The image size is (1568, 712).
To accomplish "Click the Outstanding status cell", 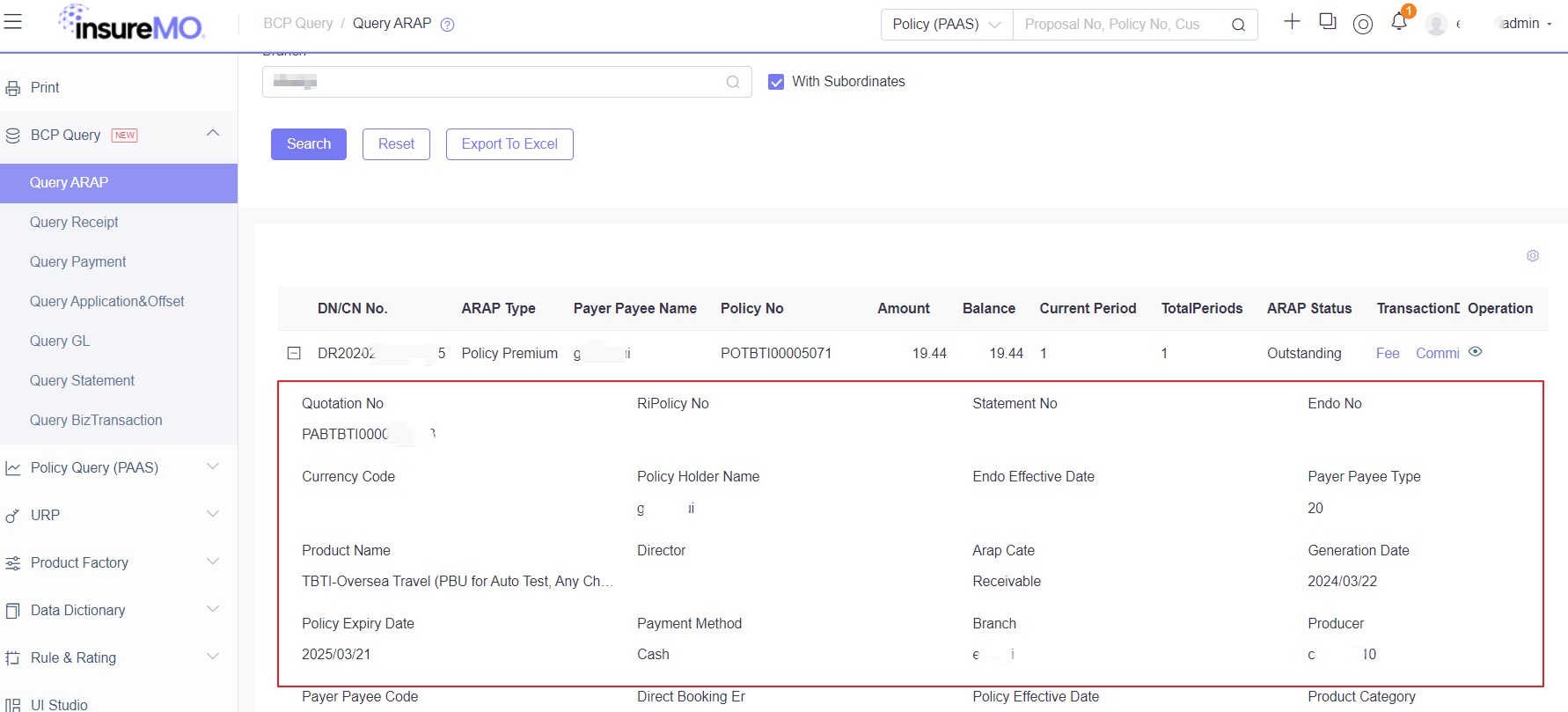I will (x=1304, y=354).
